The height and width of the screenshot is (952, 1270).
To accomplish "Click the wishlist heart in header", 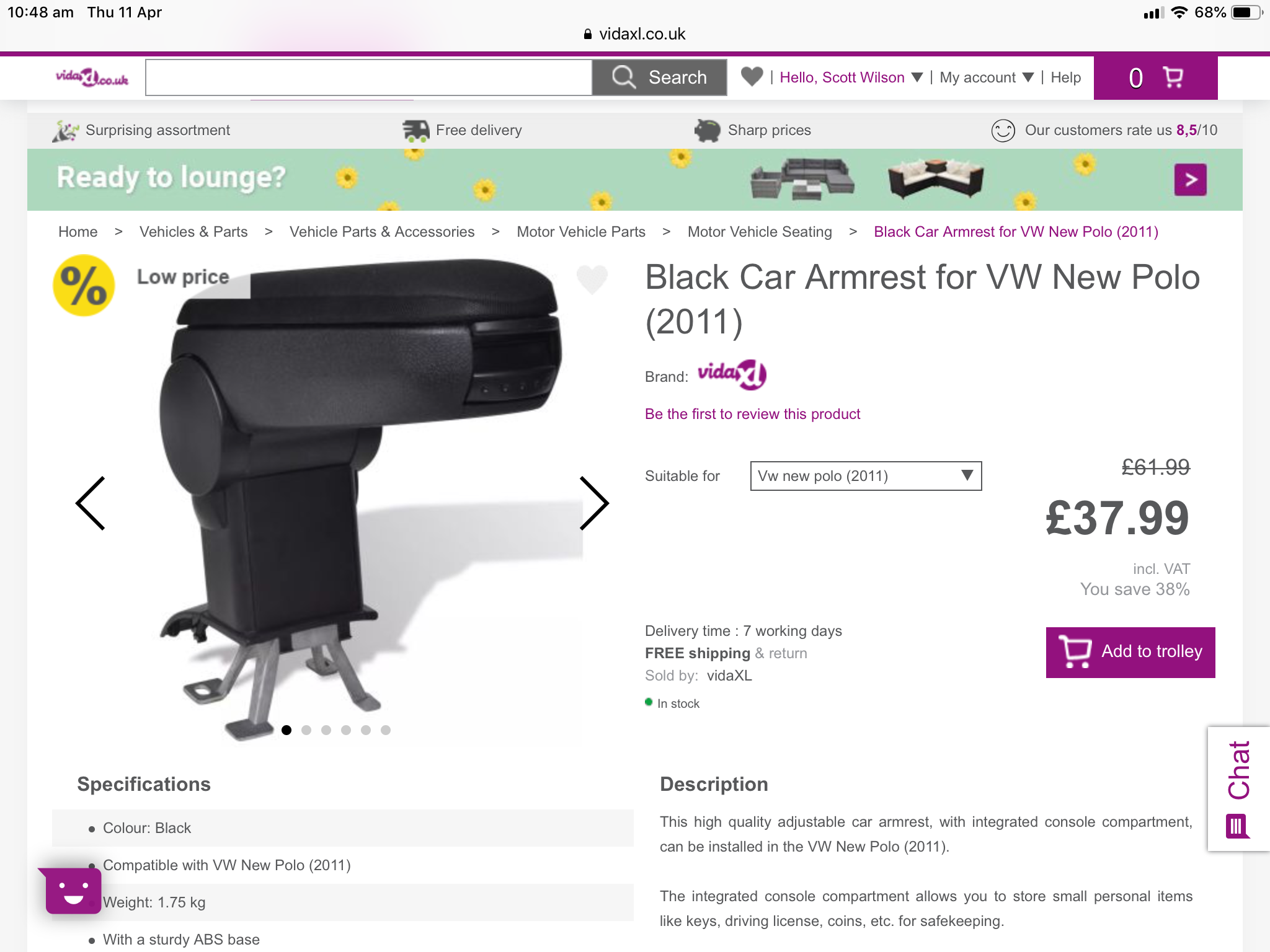I will [x=752, y=77].
